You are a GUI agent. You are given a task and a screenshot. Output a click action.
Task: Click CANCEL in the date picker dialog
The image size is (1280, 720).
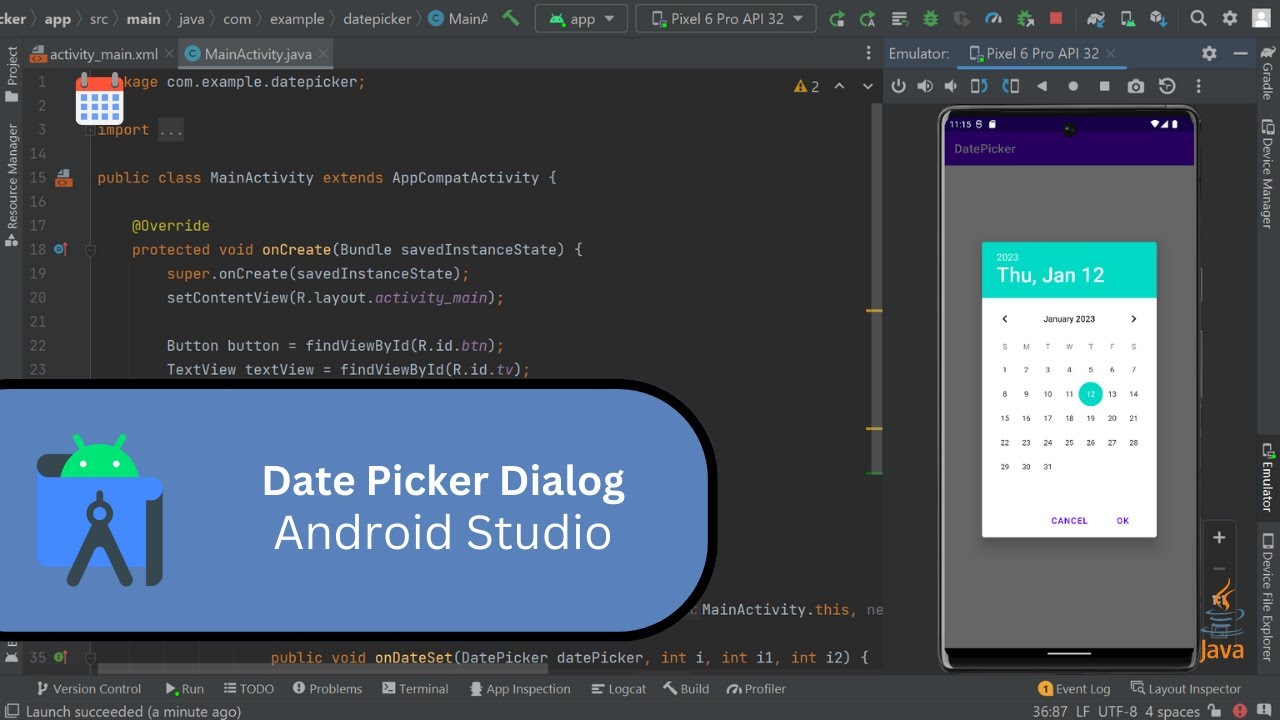tap(1069, 521)
